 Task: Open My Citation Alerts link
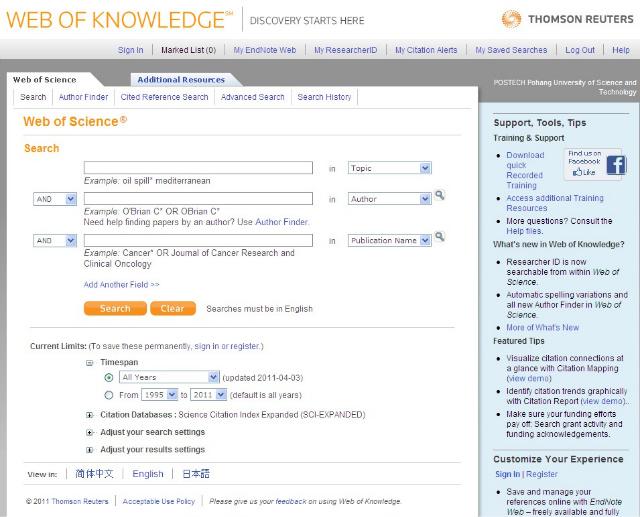426,50
